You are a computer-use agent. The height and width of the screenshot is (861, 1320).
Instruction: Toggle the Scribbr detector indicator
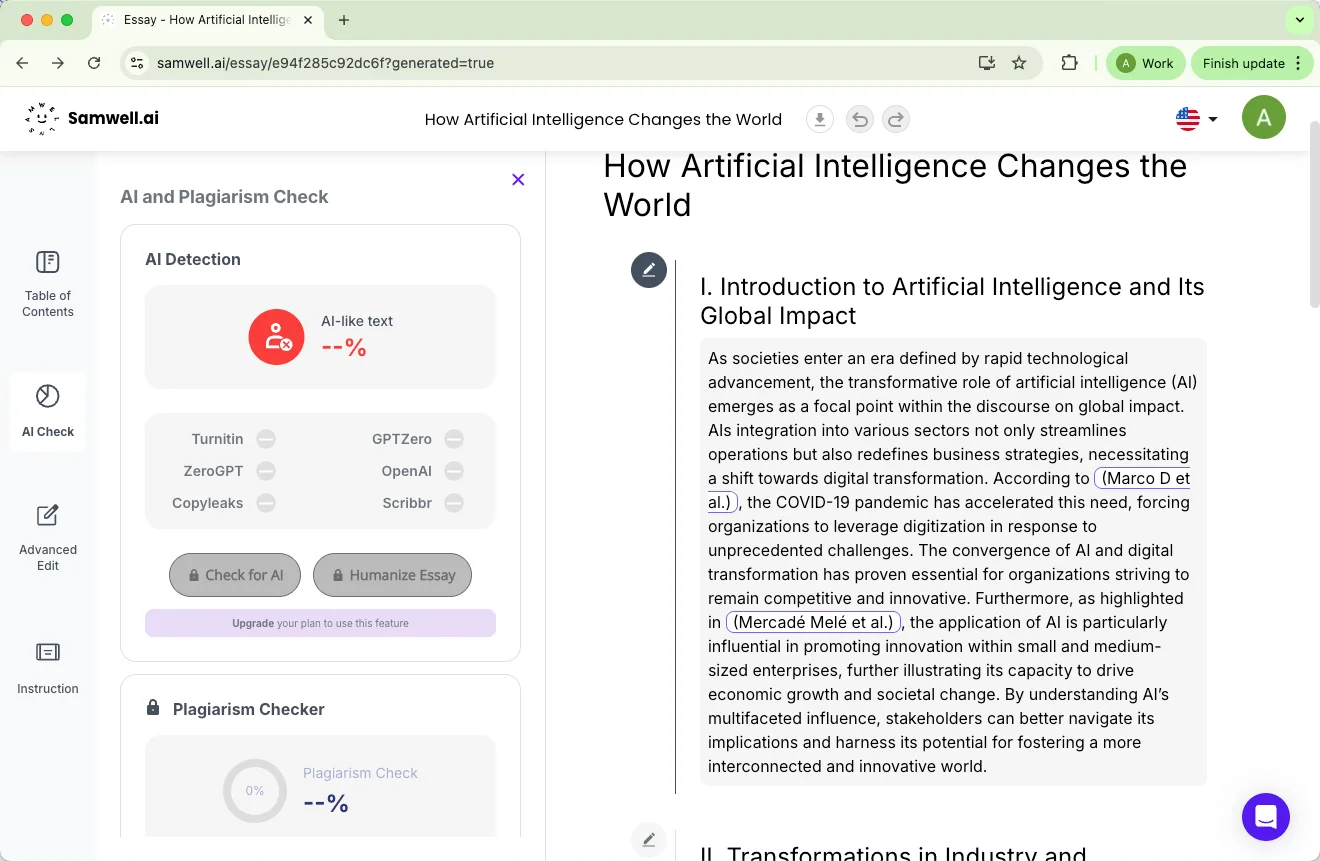coord(454,503)
